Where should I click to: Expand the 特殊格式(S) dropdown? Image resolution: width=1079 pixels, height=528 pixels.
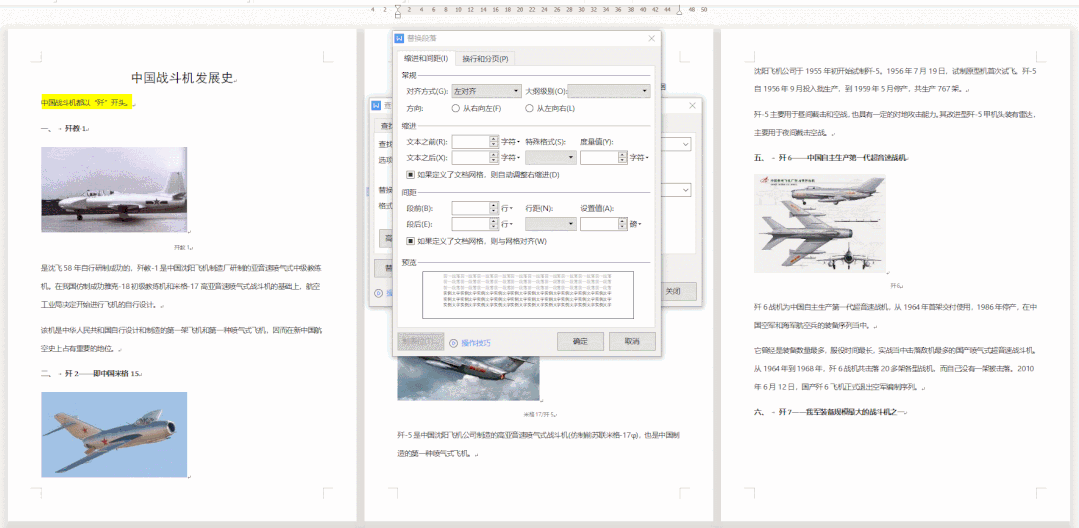coord(551,158)
